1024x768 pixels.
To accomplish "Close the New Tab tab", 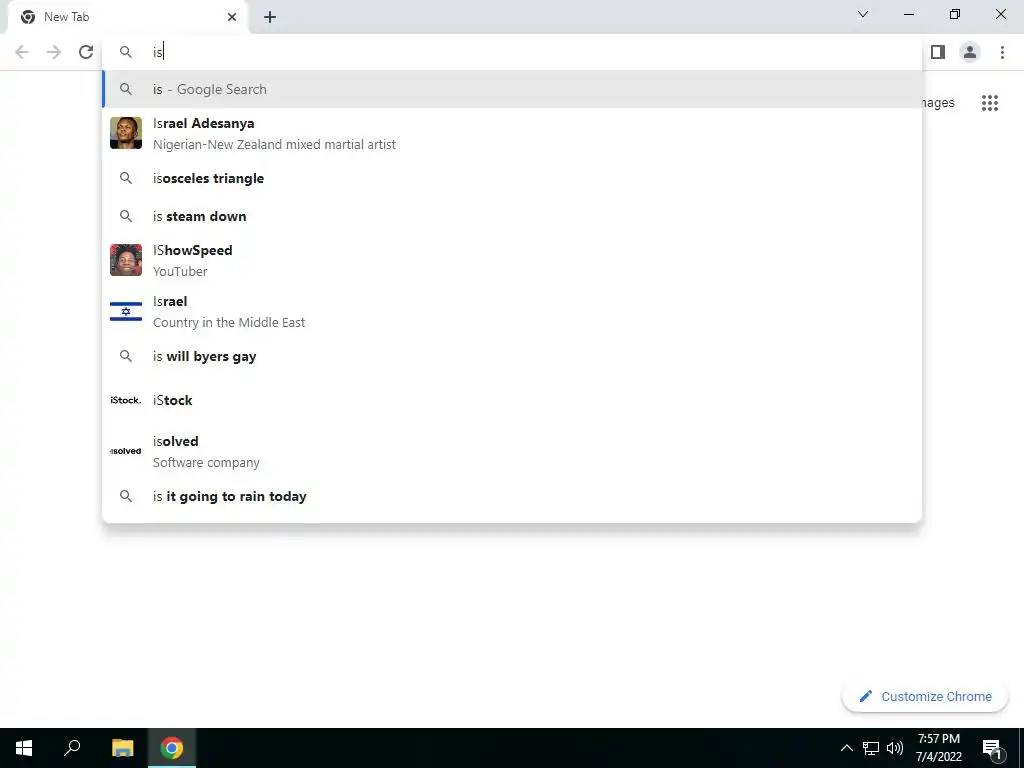I will (x=232, y=17).
